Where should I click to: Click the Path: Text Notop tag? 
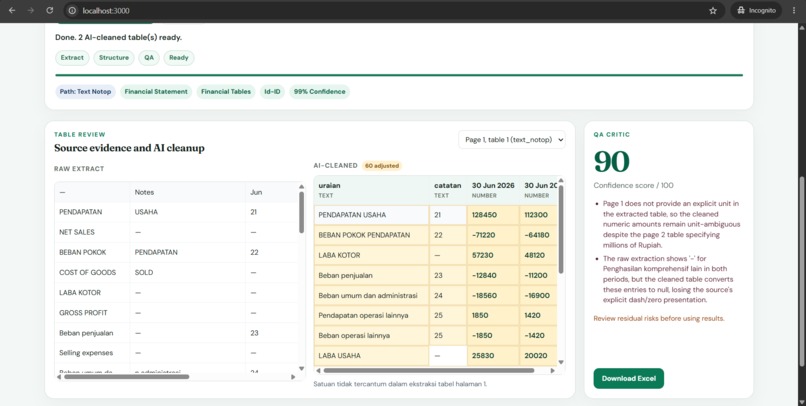pos(85,91)
